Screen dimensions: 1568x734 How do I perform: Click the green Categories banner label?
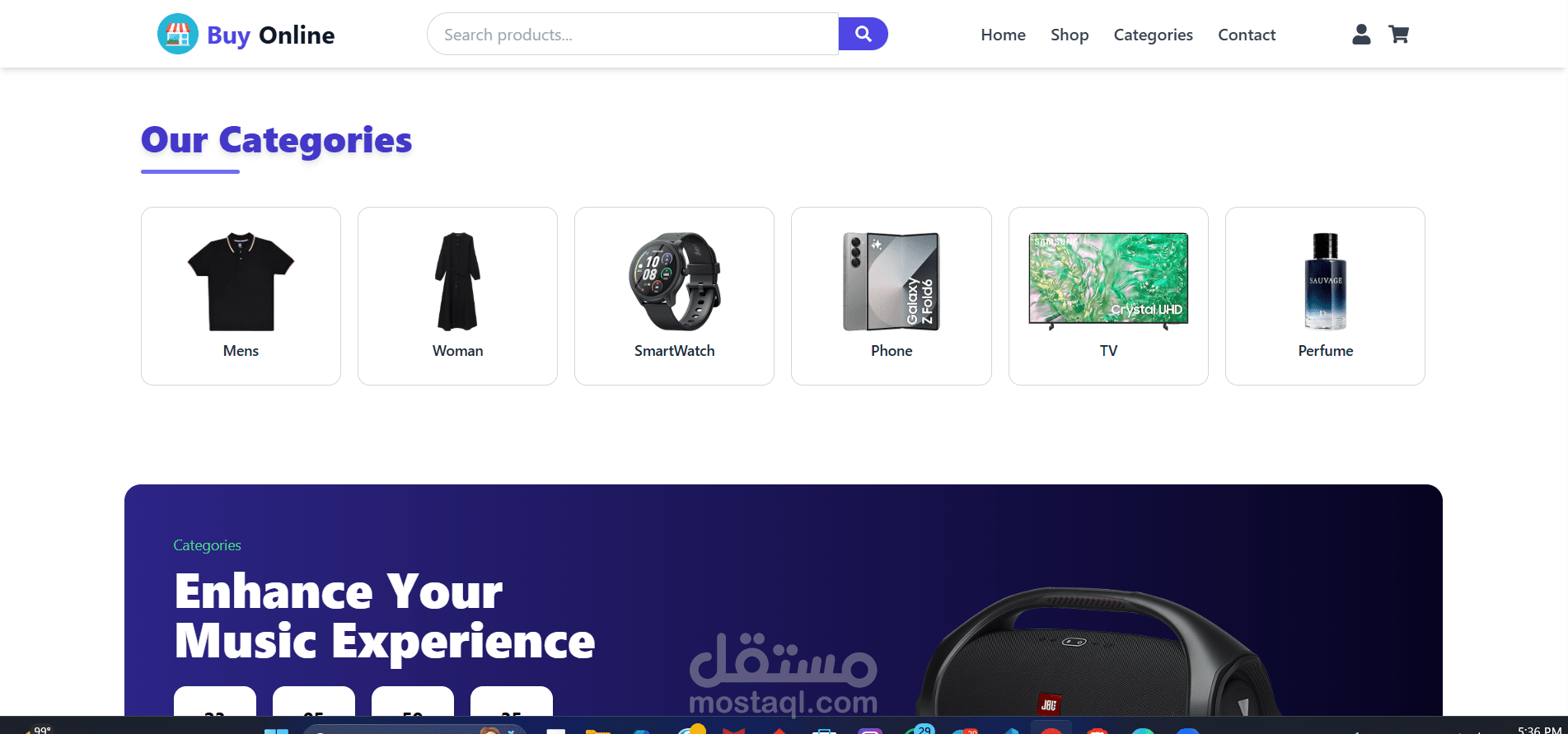207,545
